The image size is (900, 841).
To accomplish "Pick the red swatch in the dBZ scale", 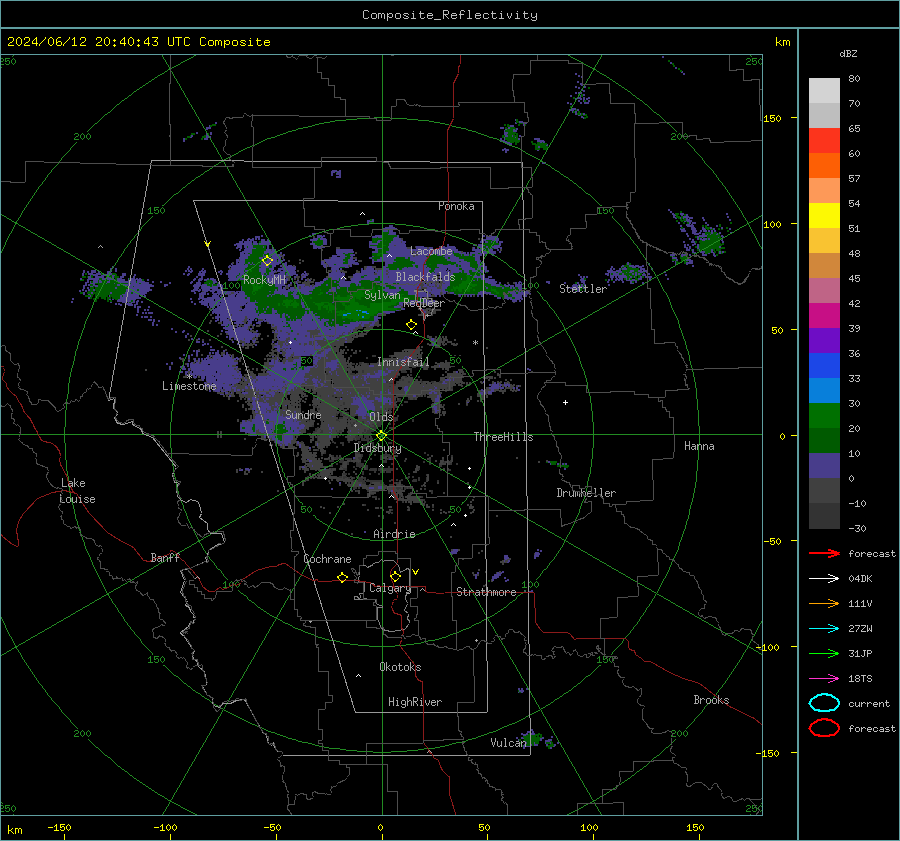I will pyautogui.click(x=824, y=141).
